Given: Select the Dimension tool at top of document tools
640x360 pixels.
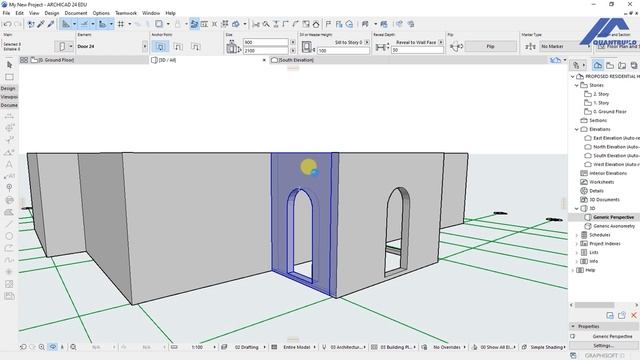Looking at the screenshot, I should tap(9, 116).
